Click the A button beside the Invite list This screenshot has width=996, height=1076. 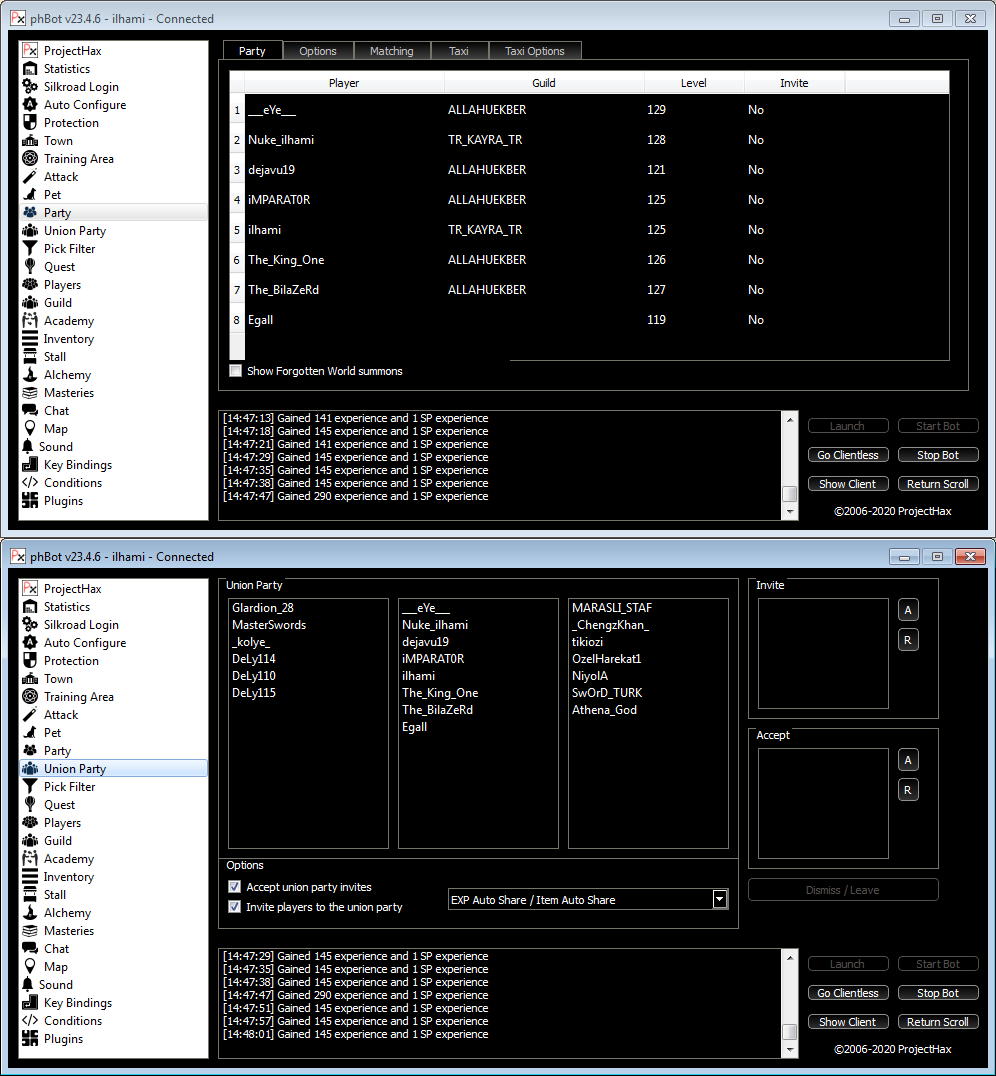tap(908, 610)
